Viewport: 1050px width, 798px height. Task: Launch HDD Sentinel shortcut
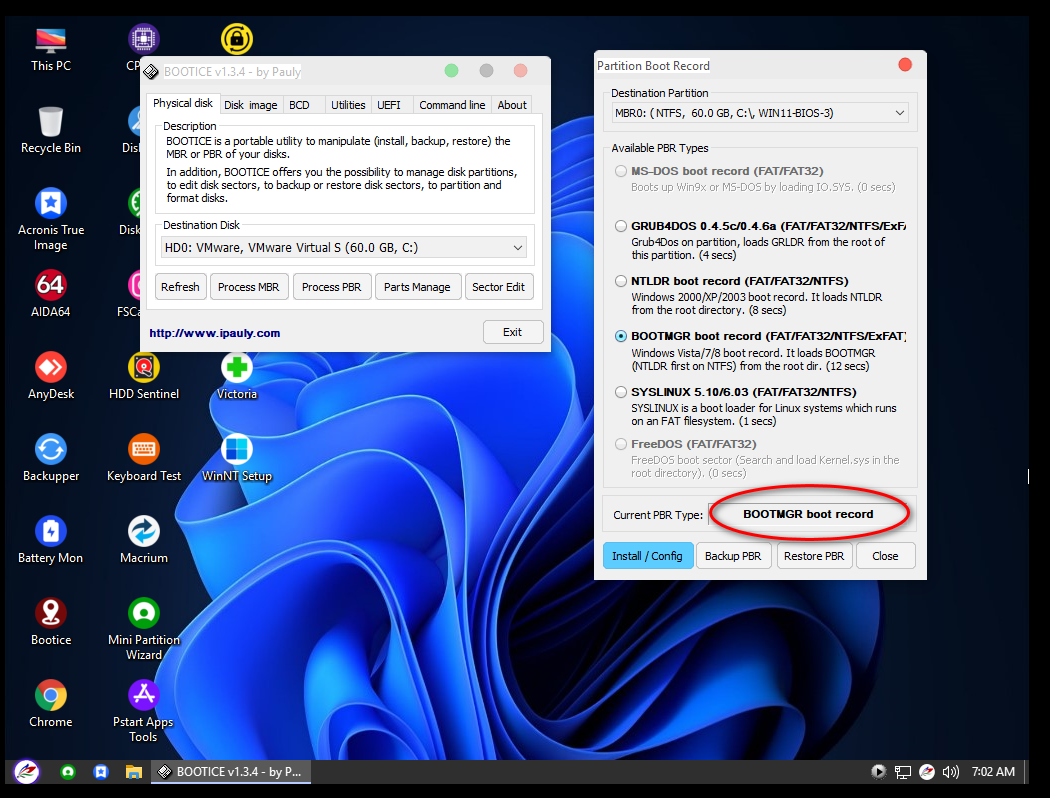pyautogui.click(x=144, y=376)
